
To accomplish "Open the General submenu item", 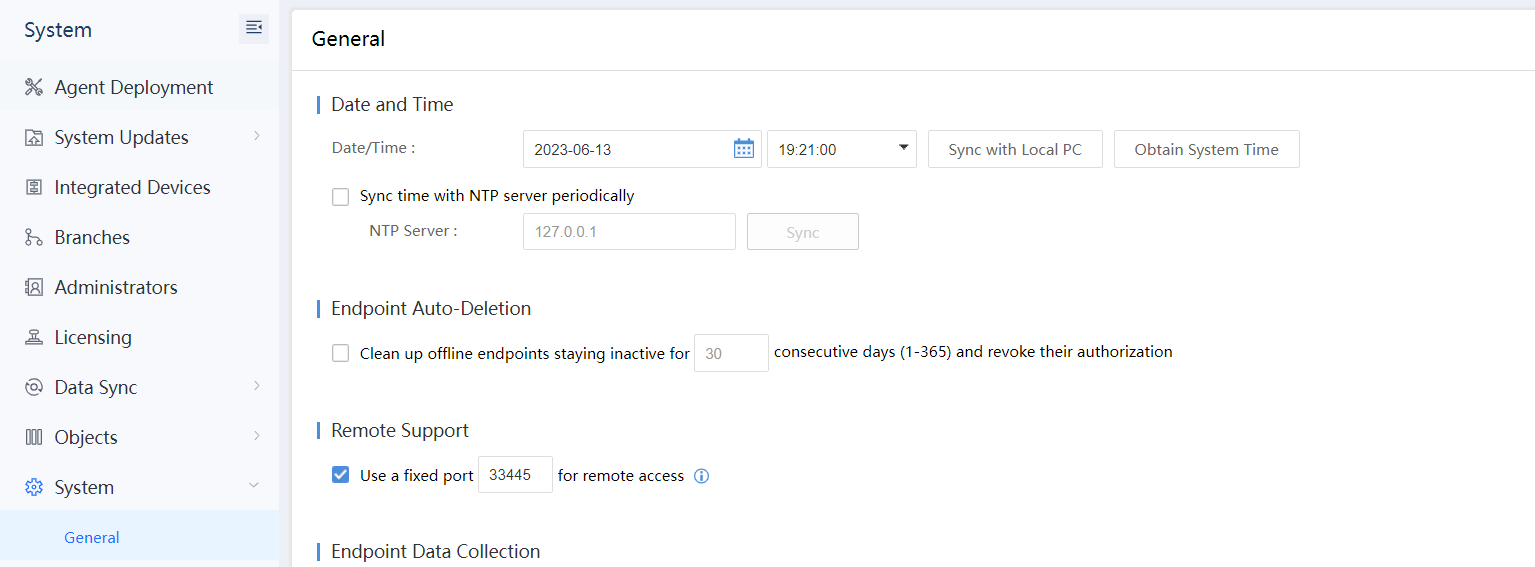I will point(92,538).
